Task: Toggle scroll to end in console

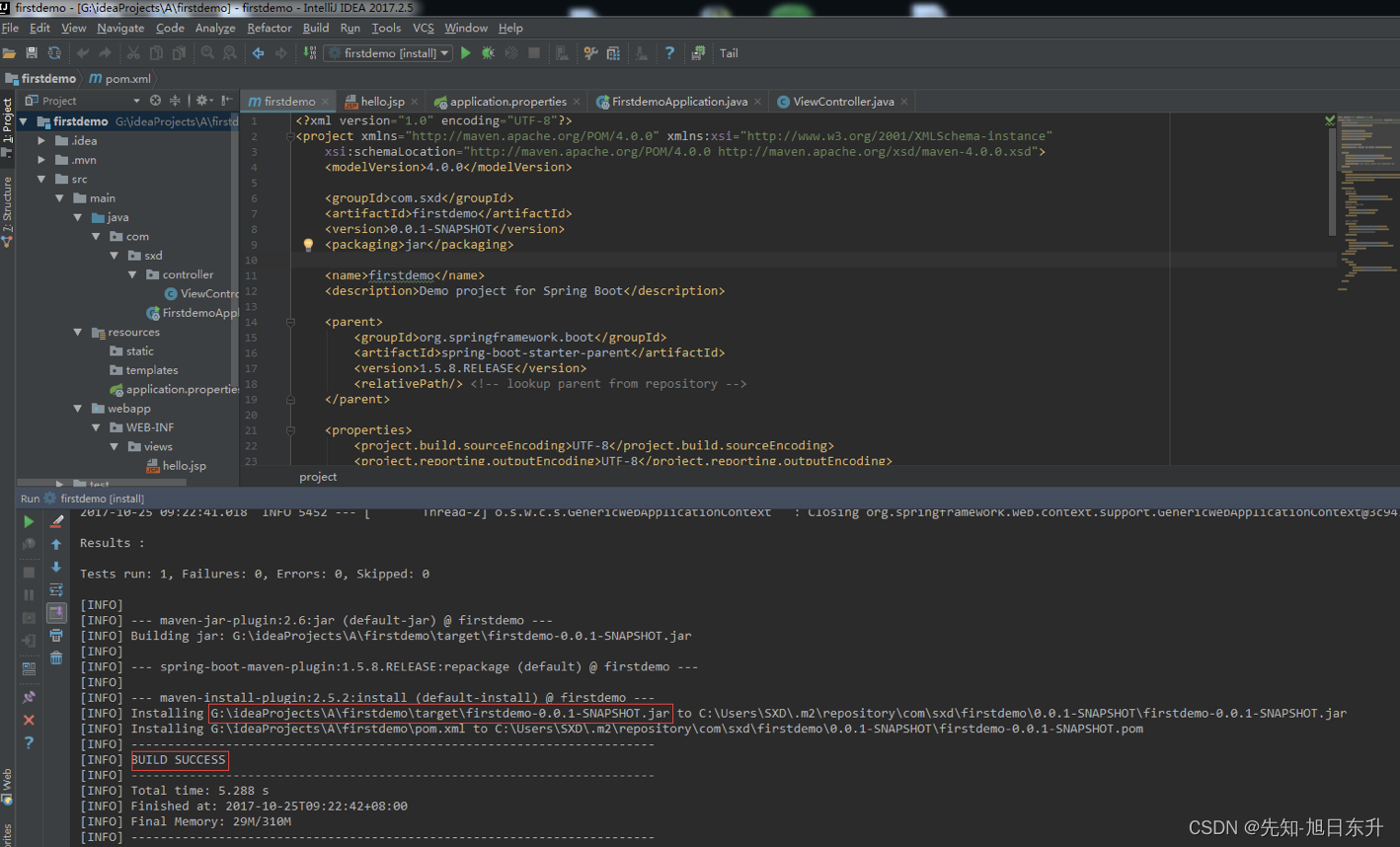Action: pos(56,613)
